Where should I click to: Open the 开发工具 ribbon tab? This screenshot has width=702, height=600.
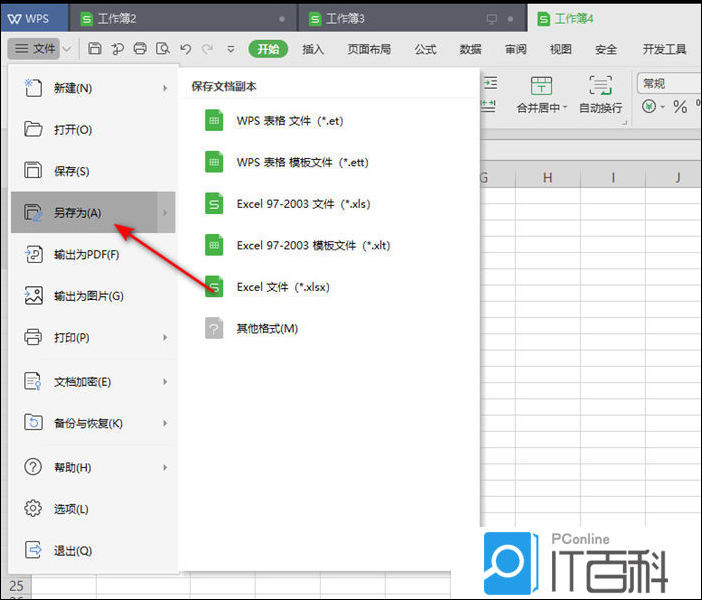pyautogui.click(x=664, y=49)
